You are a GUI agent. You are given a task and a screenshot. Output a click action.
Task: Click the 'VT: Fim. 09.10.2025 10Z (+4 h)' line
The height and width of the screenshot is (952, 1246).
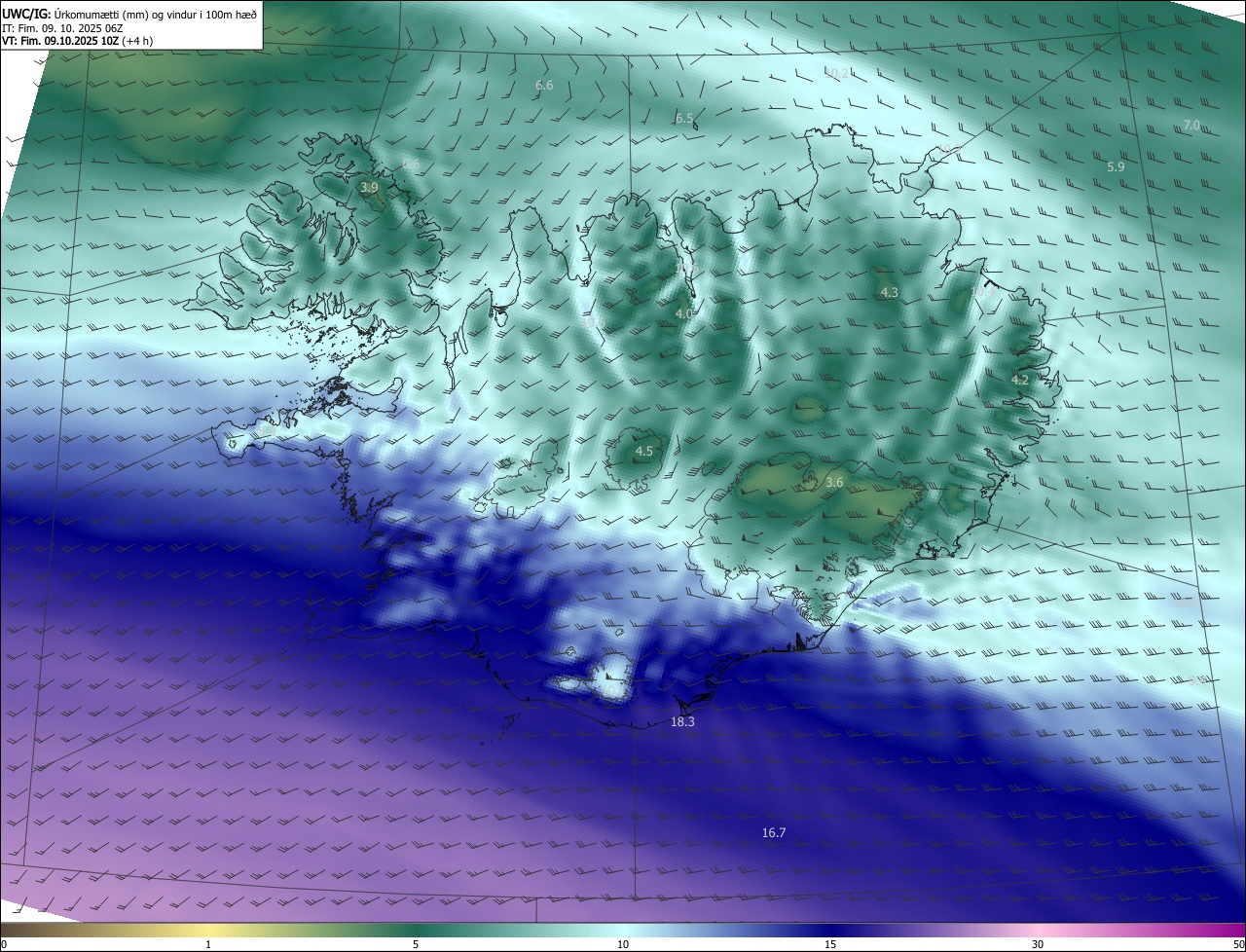click(77, 41)
